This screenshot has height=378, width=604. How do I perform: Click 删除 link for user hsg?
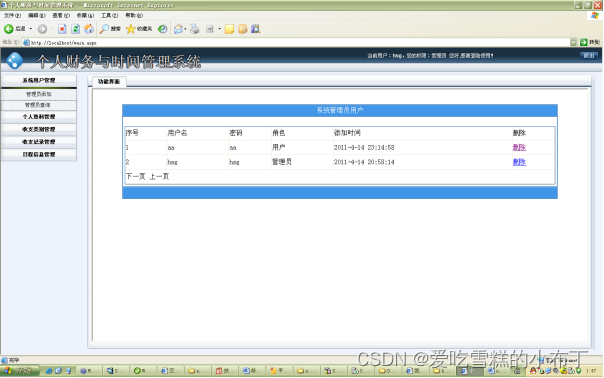pos(519,162)
